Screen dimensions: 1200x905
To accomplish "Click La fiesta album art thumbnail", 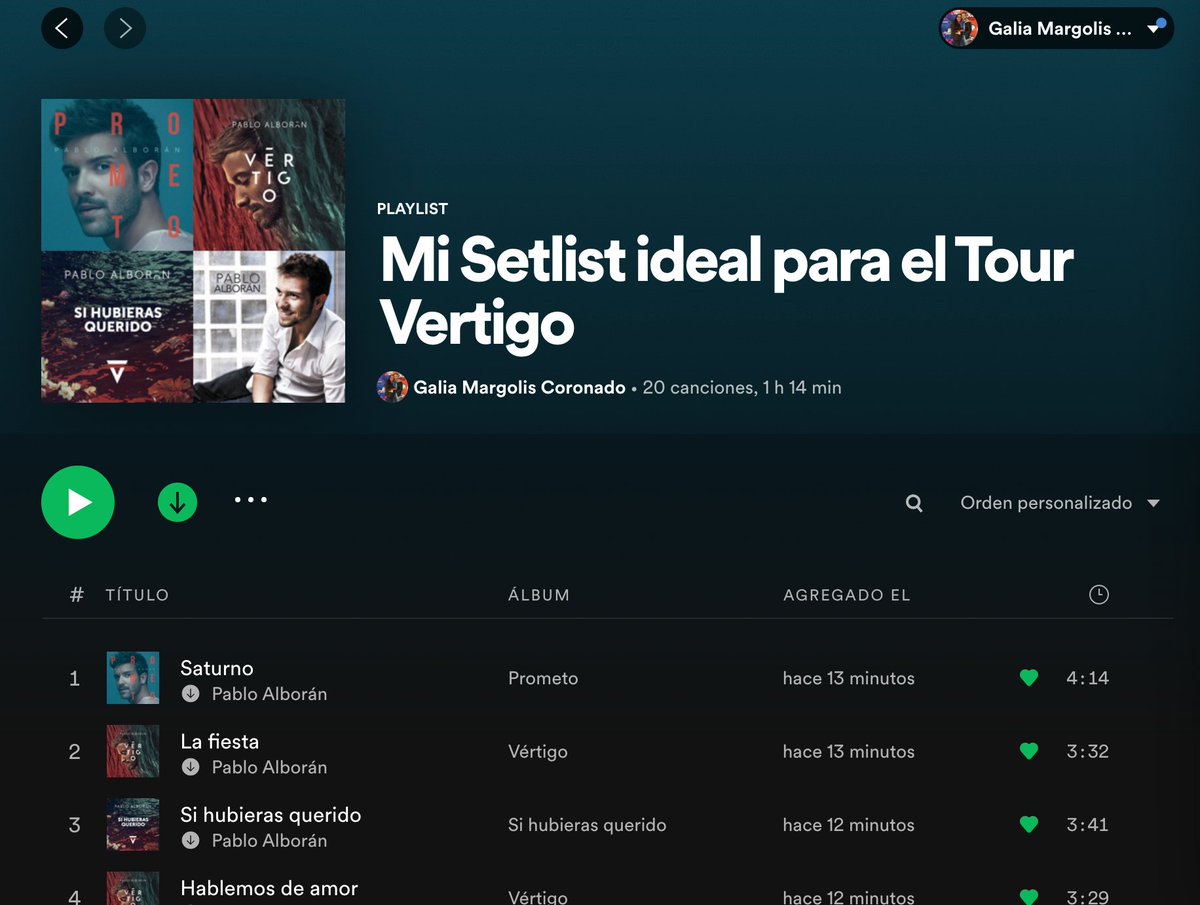I will coord(133,751).
